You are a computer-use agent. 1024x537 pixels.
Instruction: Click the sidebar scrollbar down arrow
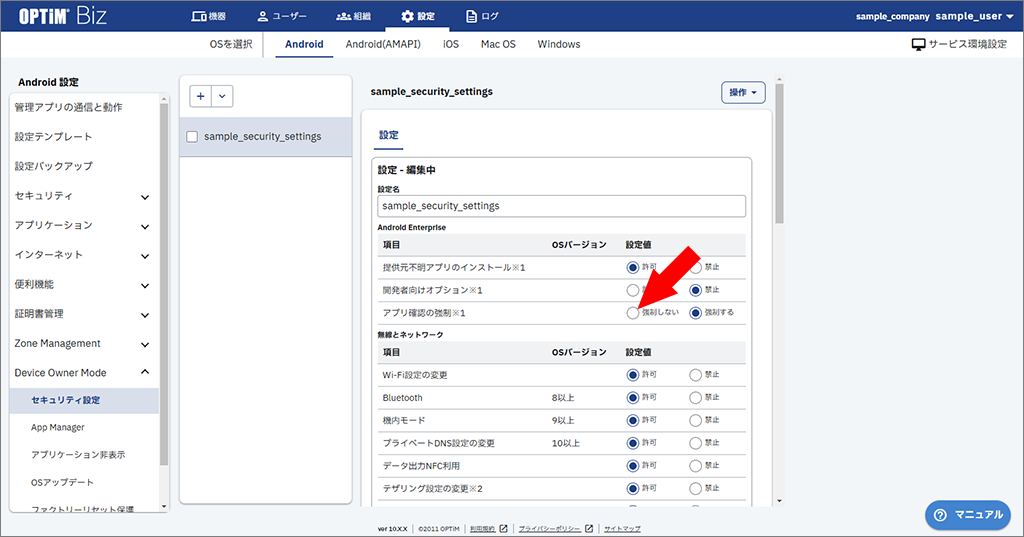pos(164,506)
